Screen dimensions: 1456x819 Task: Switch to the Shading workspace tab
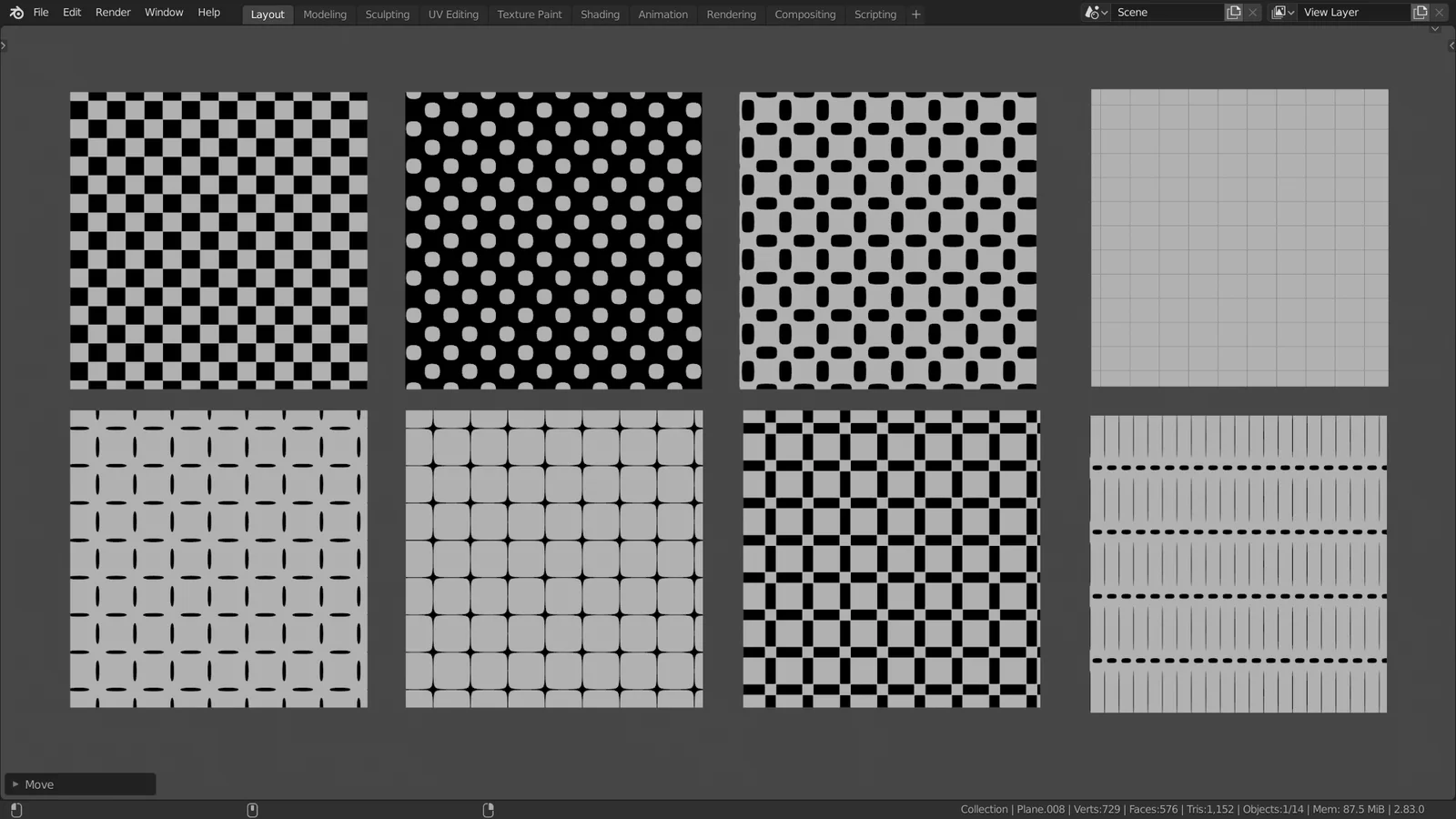(600, 14)
